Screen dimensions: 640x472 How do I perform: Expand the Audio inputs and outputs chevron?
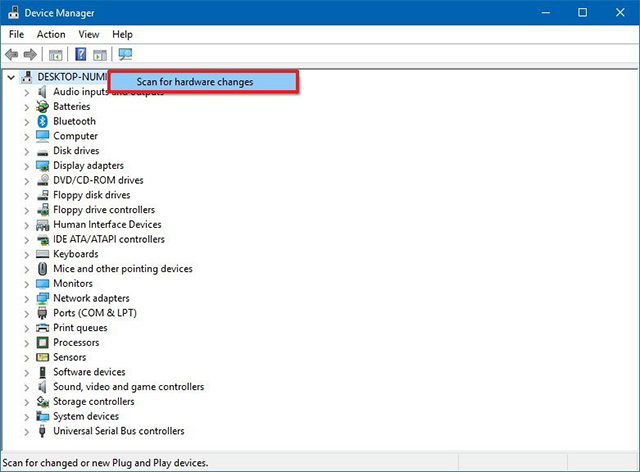point(27,92)
